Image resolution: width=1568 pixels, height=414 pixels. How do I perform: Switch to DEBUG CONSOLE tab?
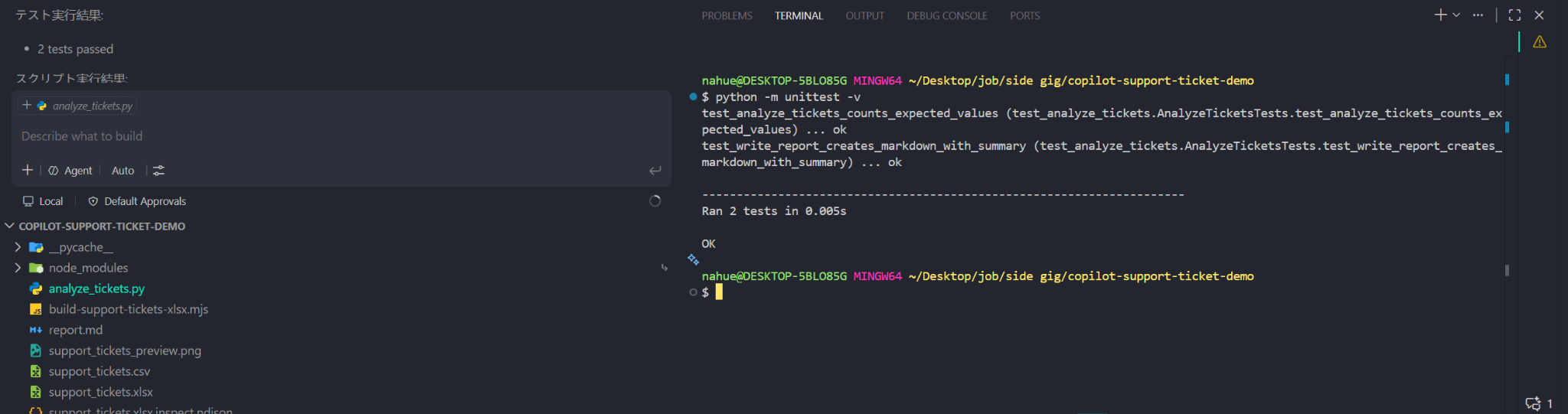(946, 15)
